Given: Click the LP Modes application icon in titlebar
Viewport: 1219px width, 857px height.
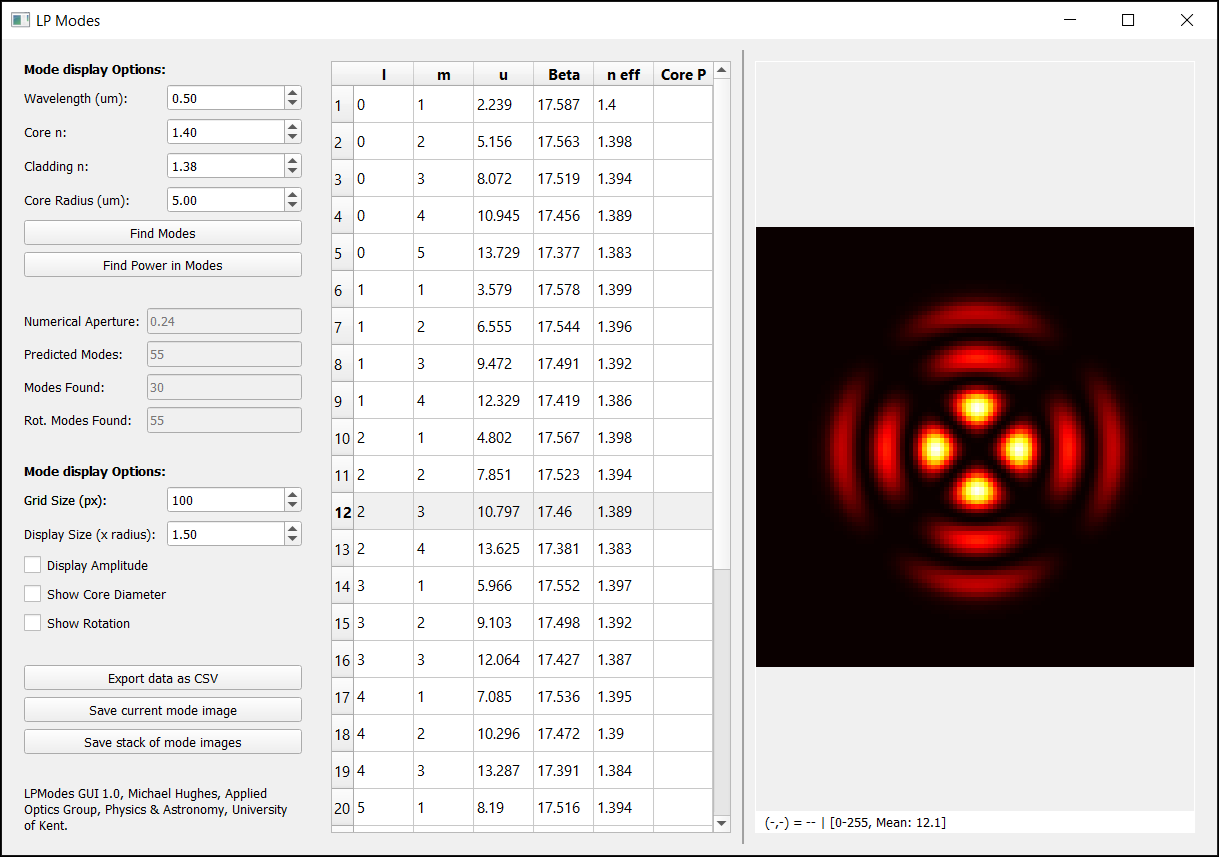Looking at the screenshot, I should coord(20,20).
